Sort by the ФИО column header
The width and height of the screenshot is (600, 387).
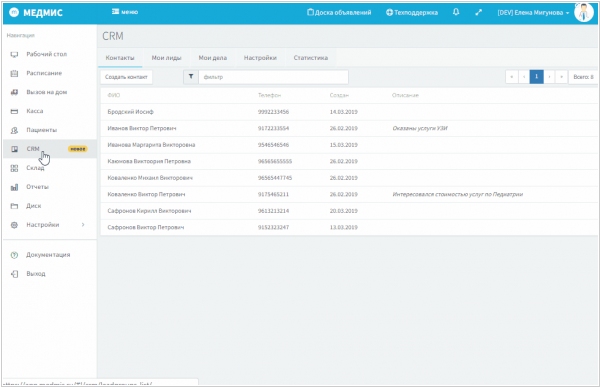click(x=114, y=95)
